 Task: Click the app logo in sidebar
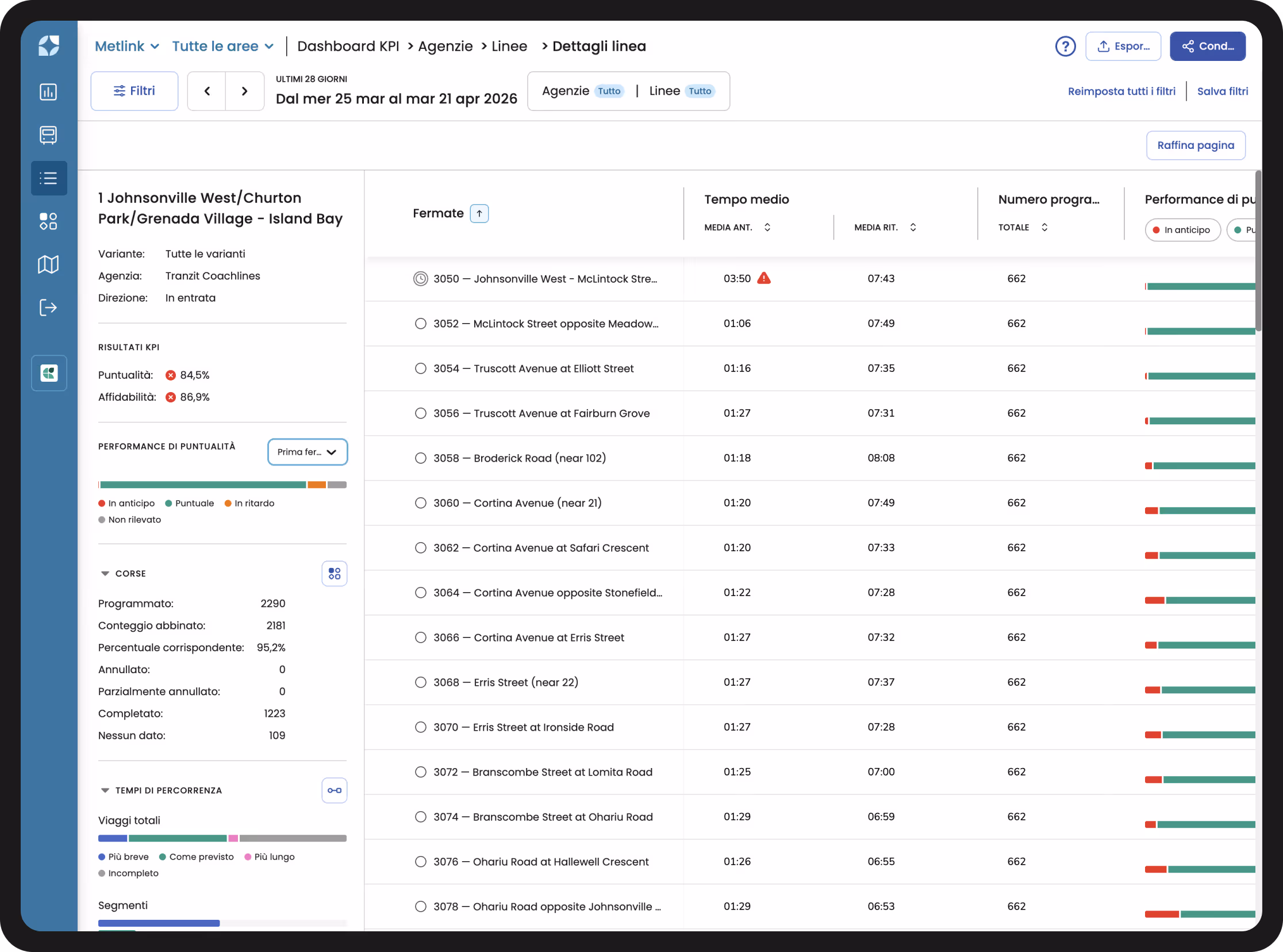pos(49,46)
